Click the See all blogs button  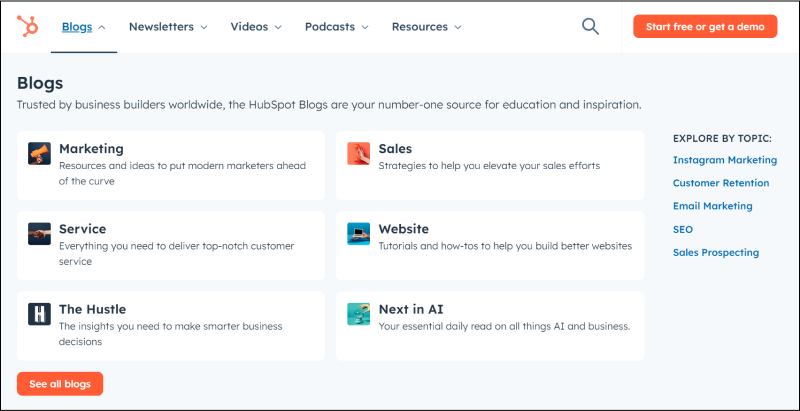pos(60,384)
